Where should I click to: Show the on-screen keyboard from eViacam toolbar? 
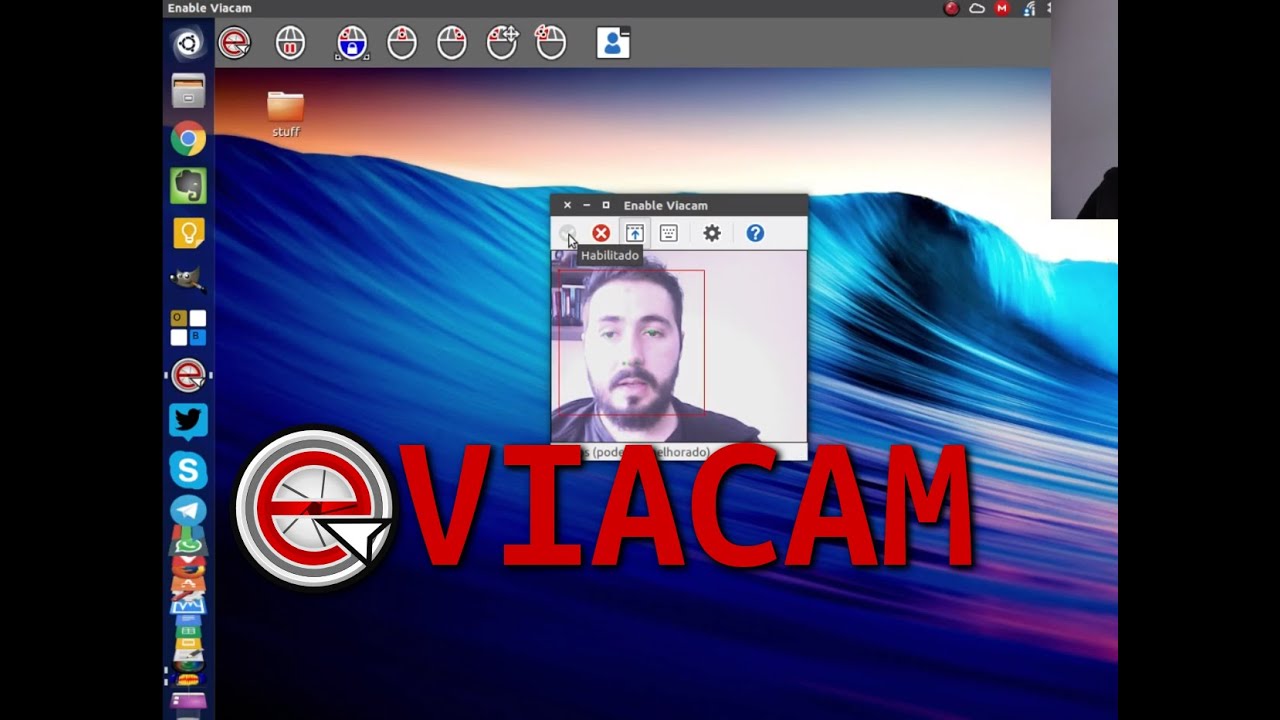click(x=669, y=233)
